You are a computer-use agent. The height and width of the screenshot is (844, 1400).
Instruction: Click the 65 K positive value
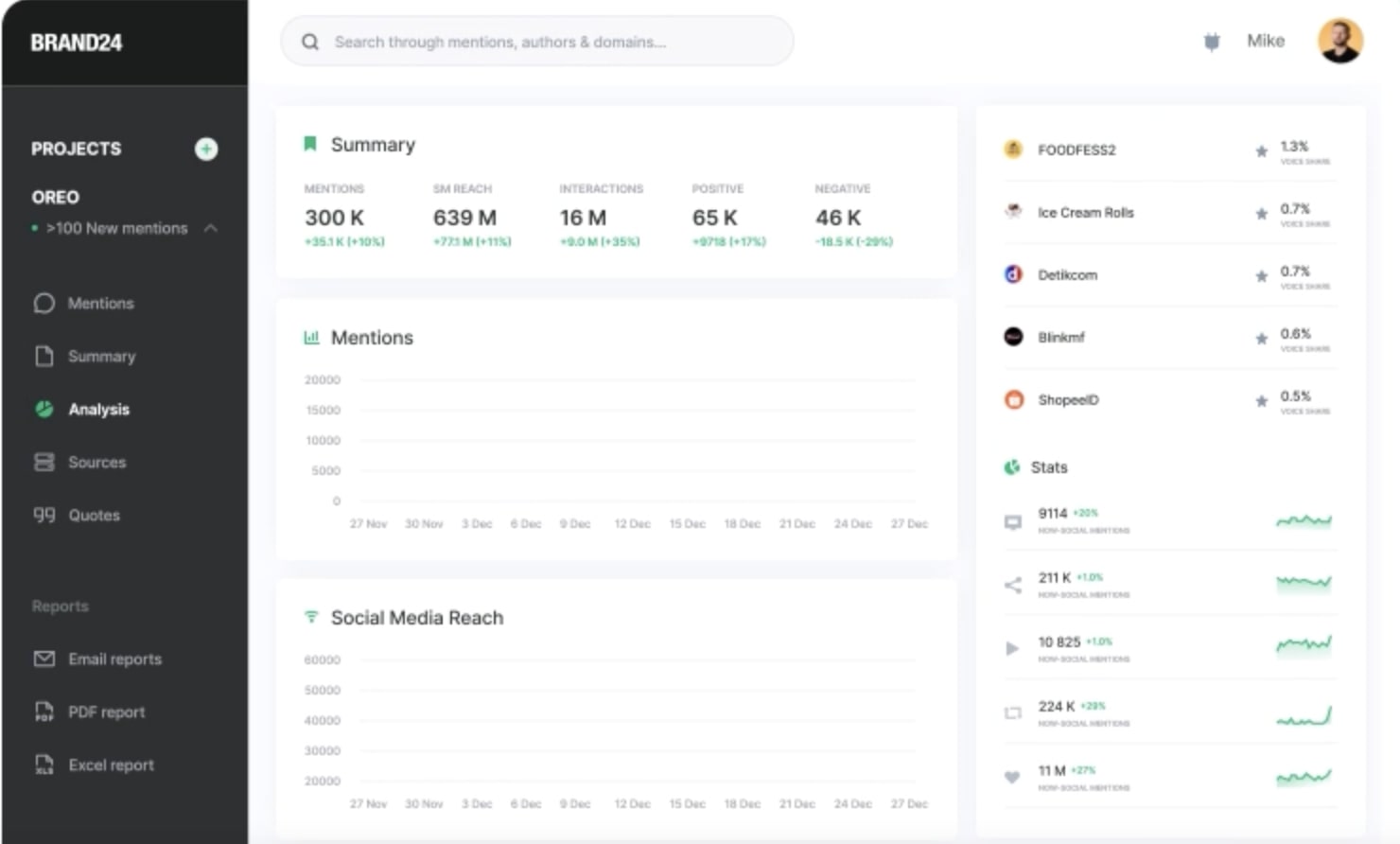[x=714, y=218]
